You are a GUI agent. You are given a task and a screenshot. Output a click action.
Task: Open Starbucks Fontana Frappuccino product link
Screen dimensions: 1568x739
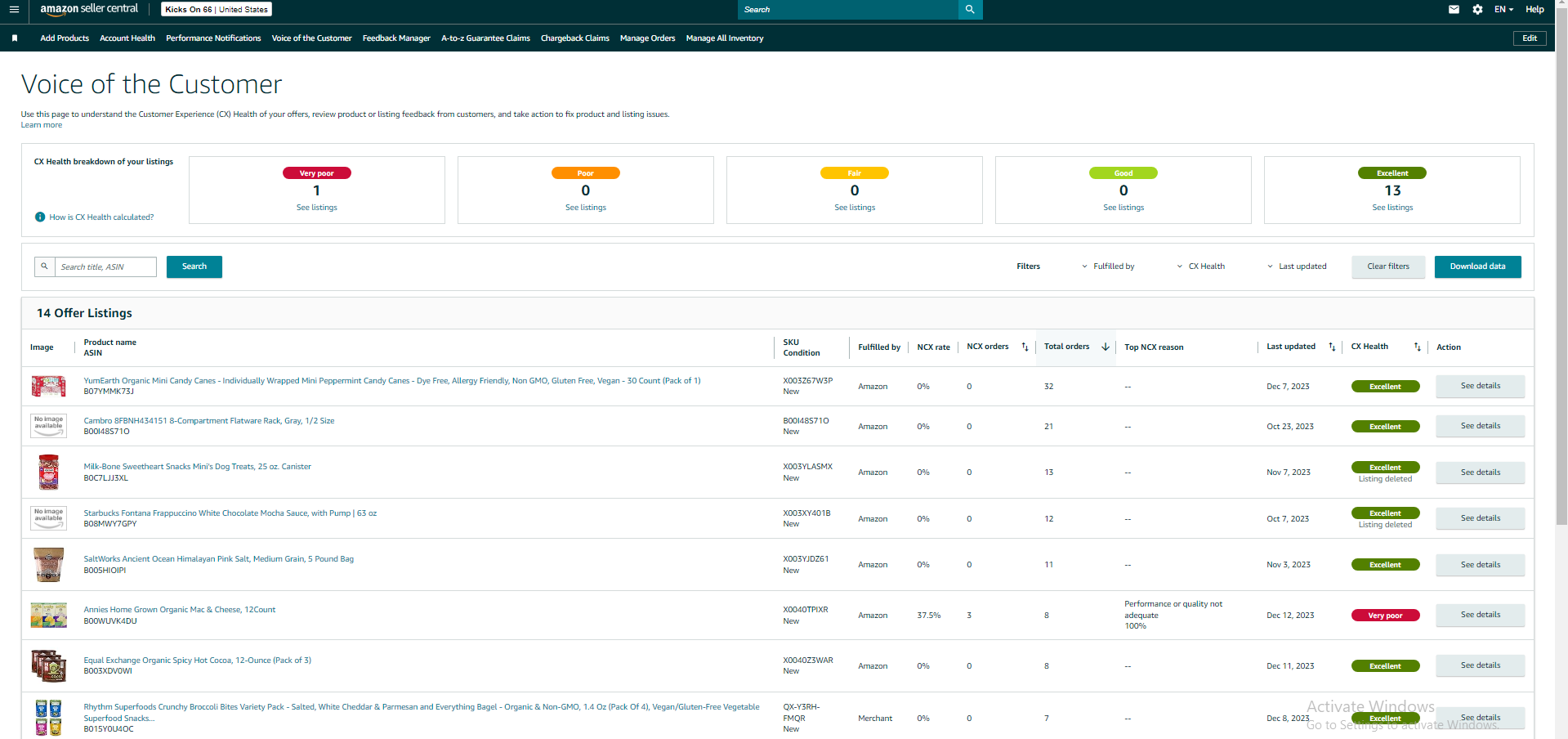click(230, 513)
